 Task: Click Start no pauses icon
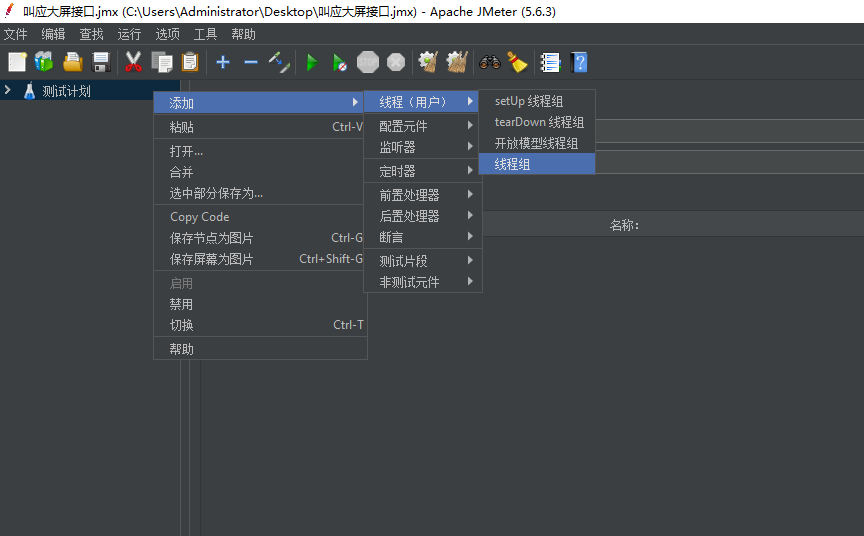(x=340, y=62)
